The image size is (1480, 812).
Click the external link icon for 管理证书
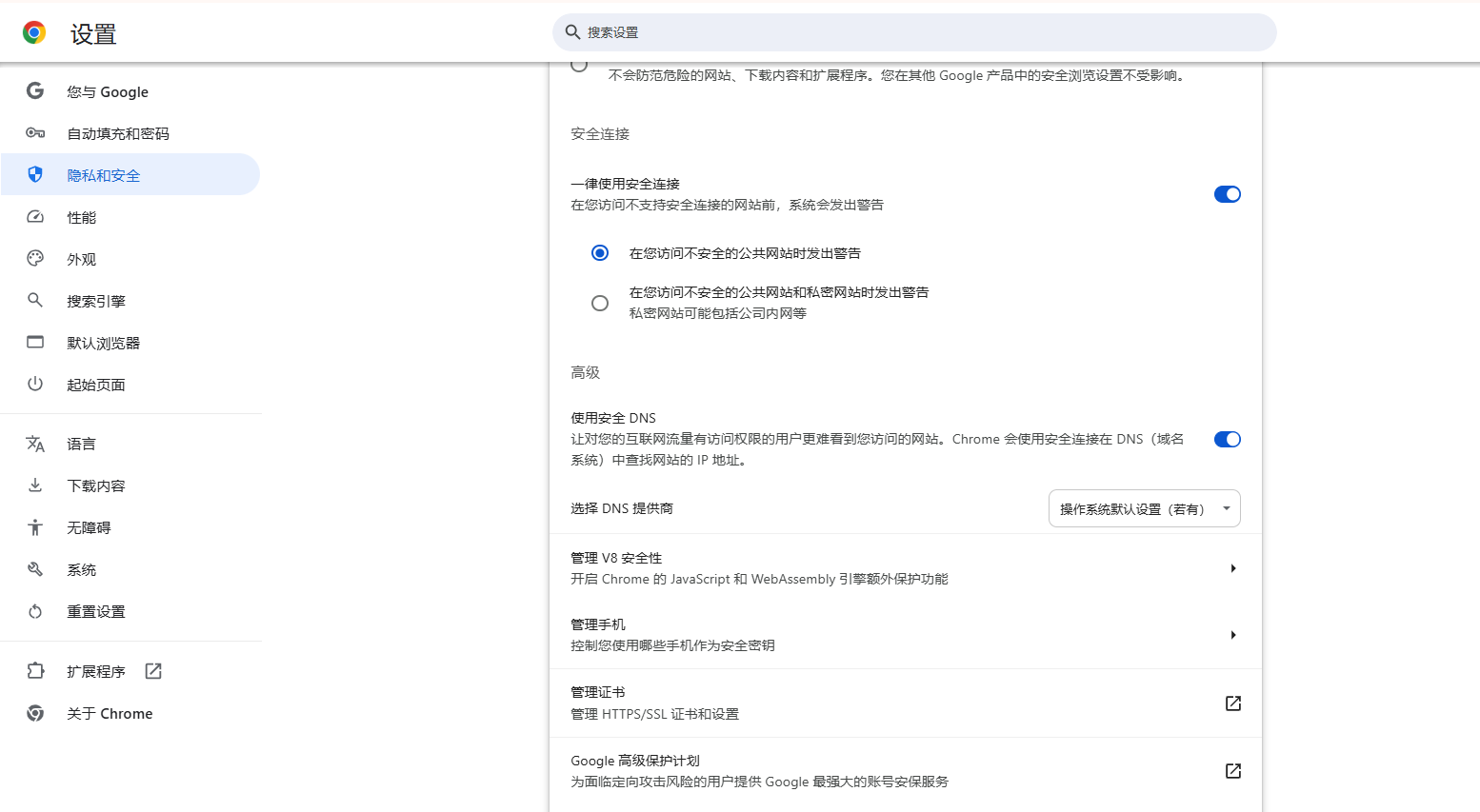point(1233,703)
